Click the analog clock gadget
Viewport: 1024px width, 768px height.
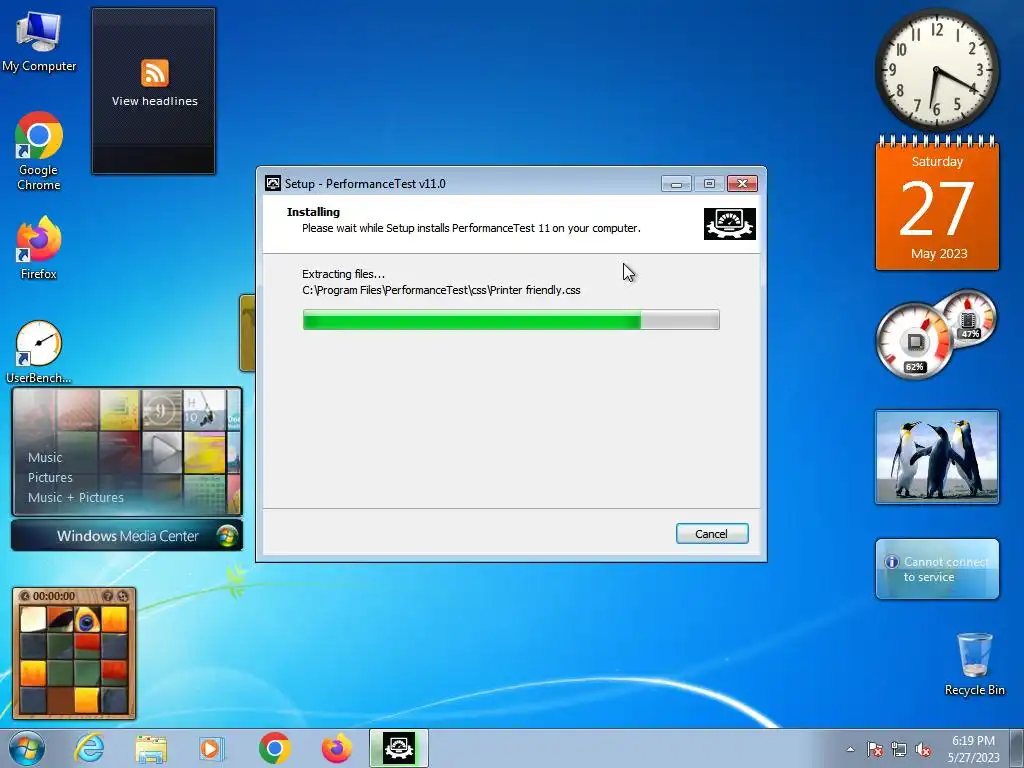(936, 69)
